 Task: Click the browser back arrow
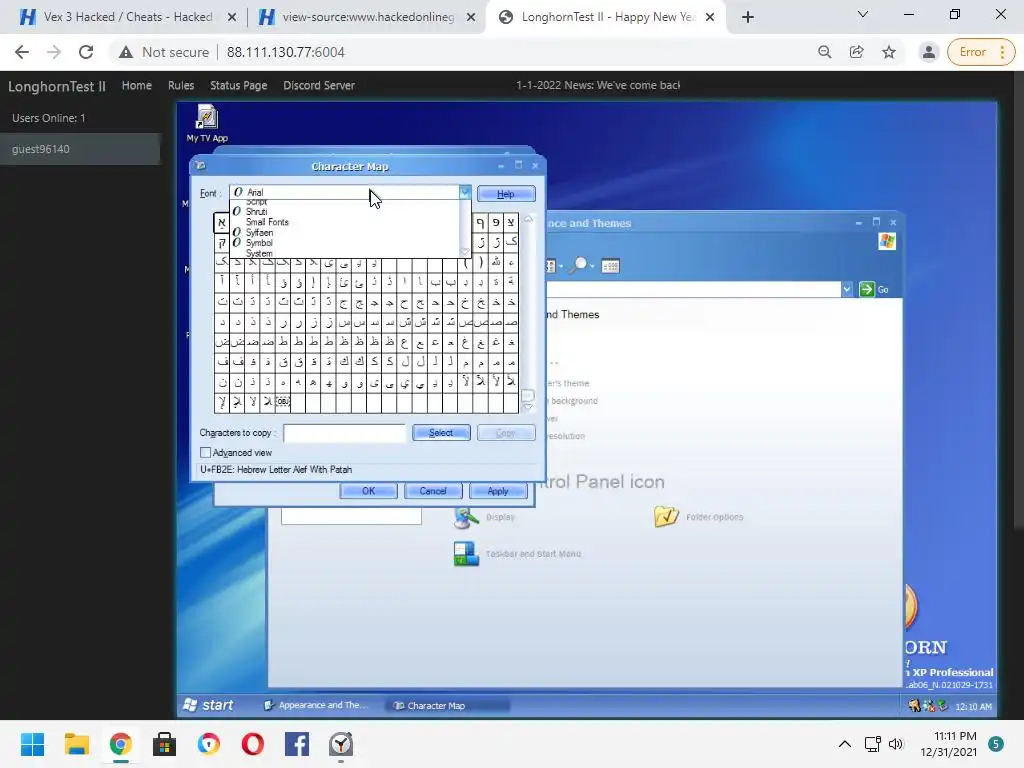click(22, 52)
